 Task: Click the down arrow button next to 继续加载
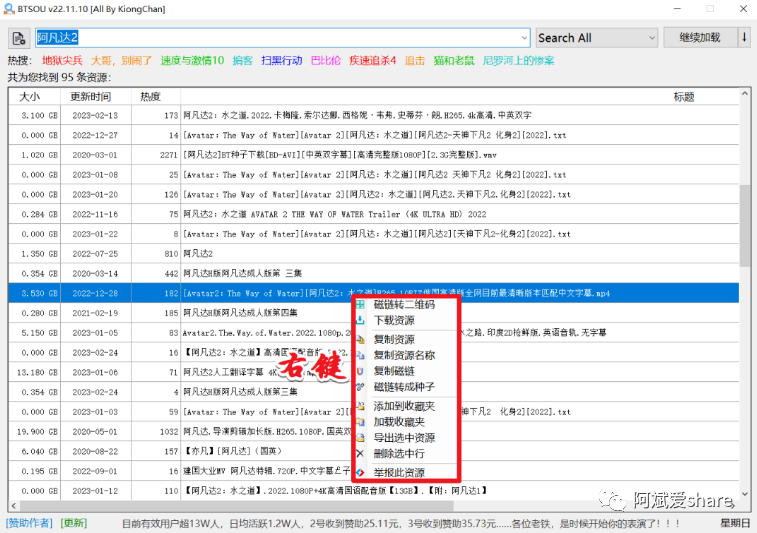point(744,38)
